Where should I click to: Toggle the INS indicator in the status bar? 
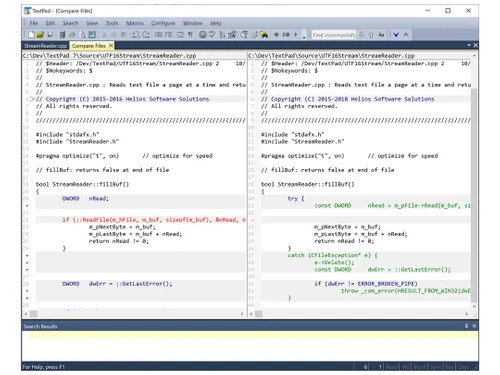click(406, 367)
